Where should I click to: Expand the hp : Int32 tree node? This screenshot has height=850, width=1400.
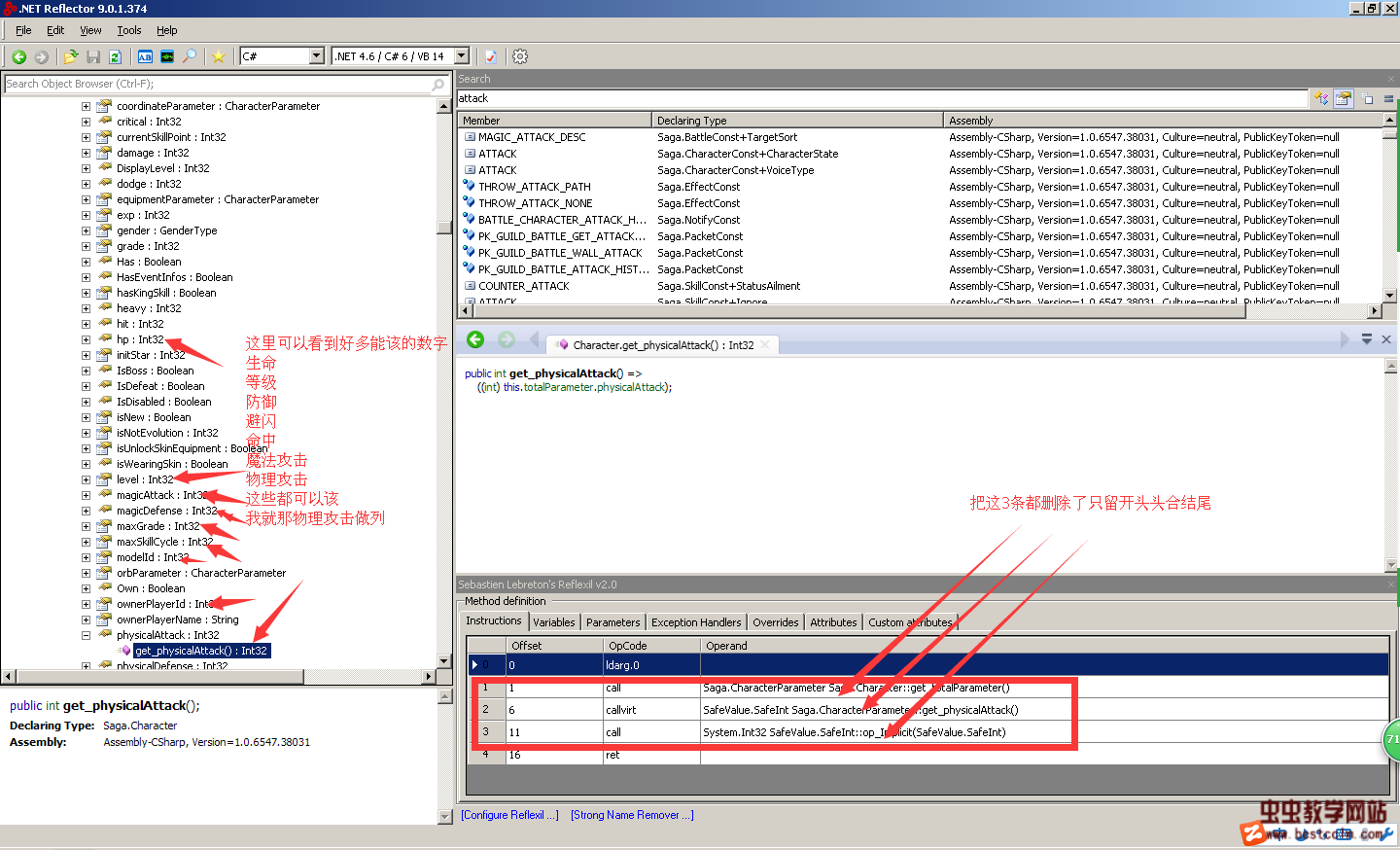[x=86, y=339]
